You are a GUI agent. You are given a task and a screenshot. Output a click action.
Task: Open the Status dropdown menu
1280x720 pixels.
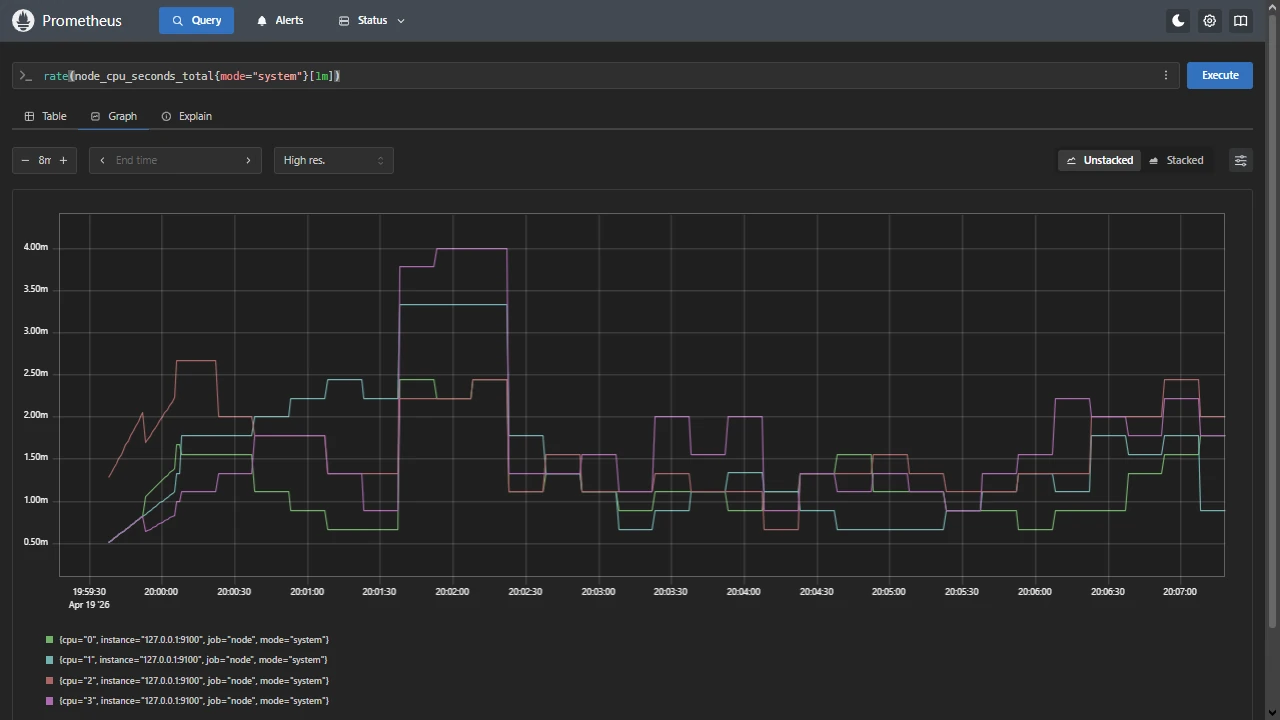click(x=371, y=20)
